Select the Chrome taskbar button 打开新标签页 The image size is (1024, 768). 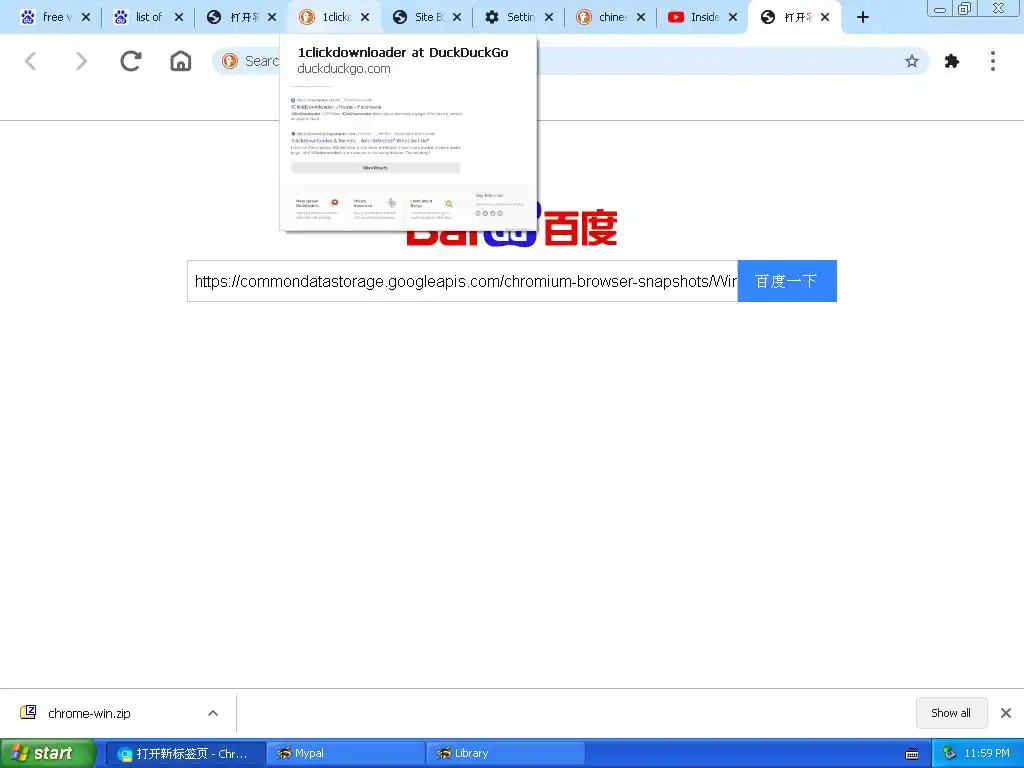coord(185,753)
